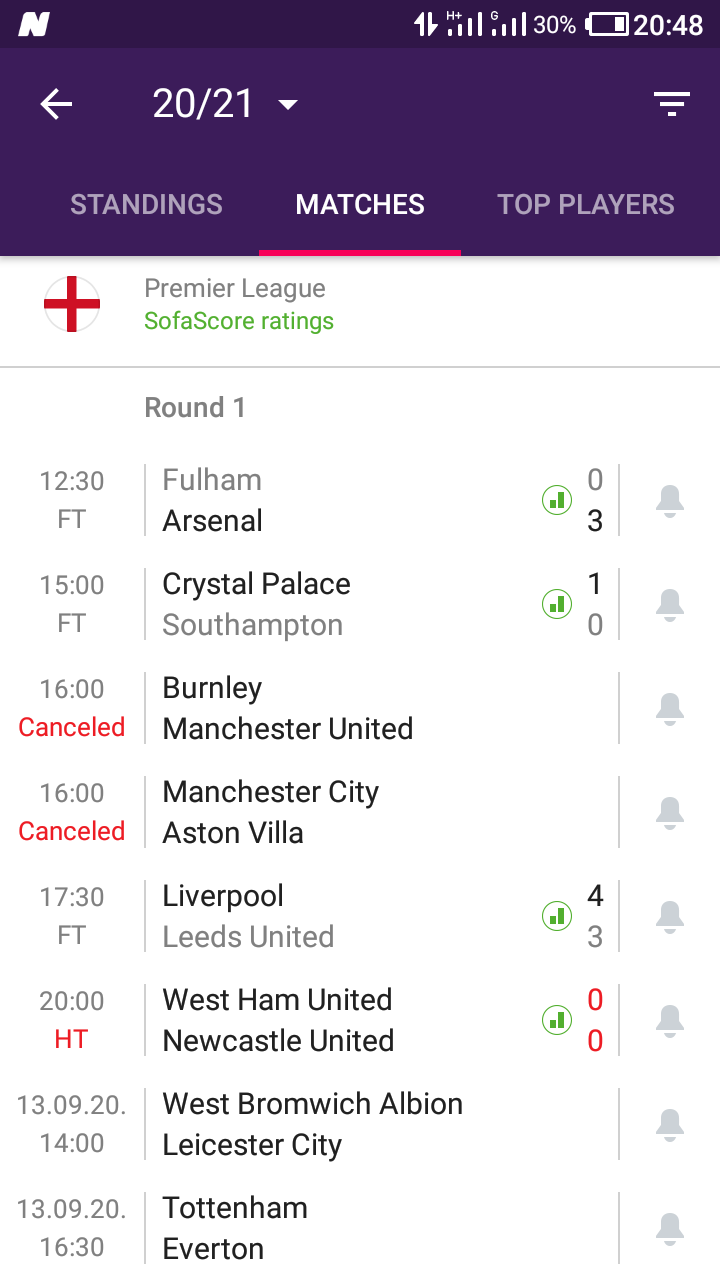Image resolution: width=720 pixels, height=1280 pixels.
Task: Open the SofaScore ratings link
Action: (x=239, y=321)
